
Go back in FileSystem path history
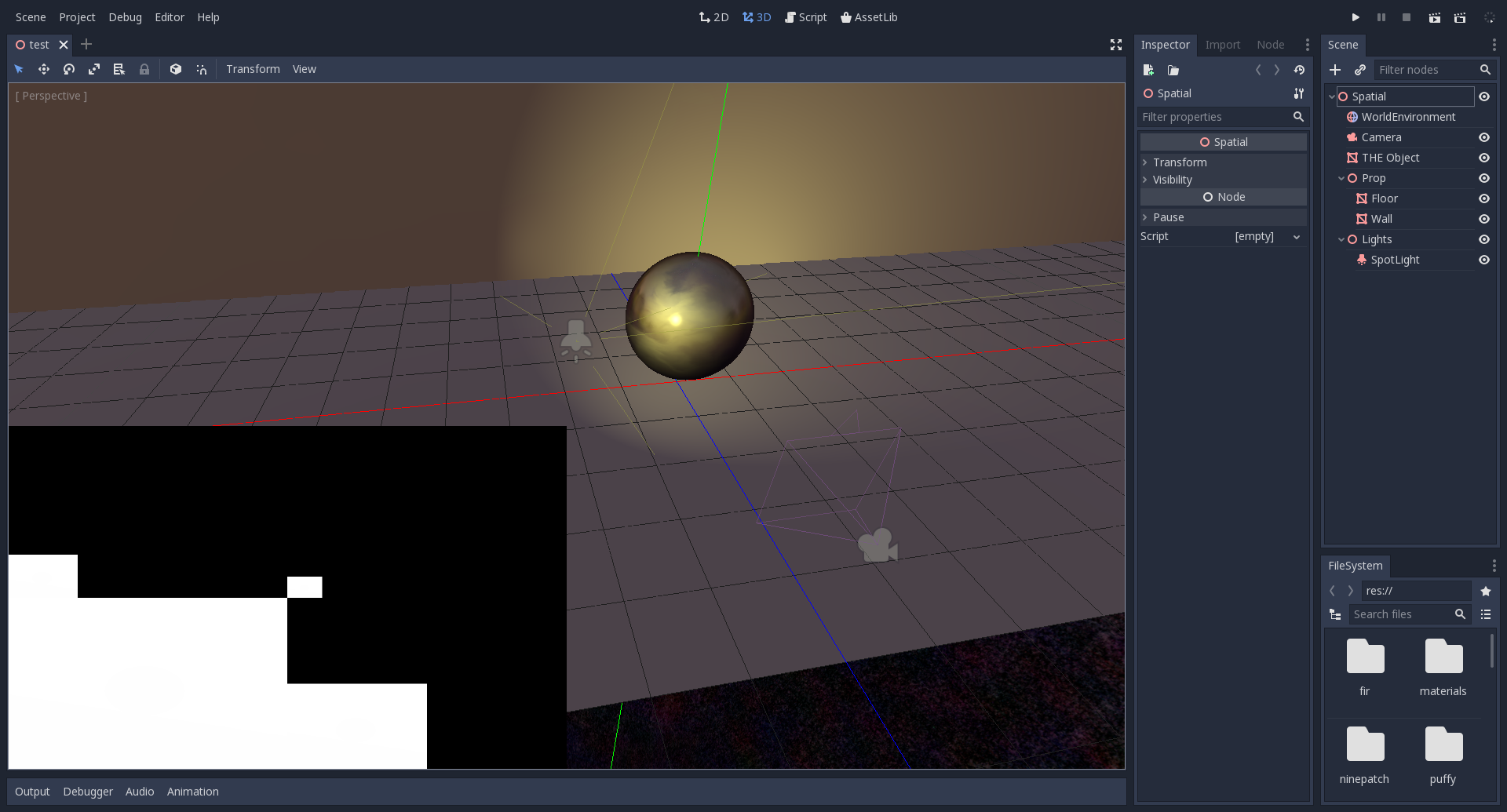1332,591
